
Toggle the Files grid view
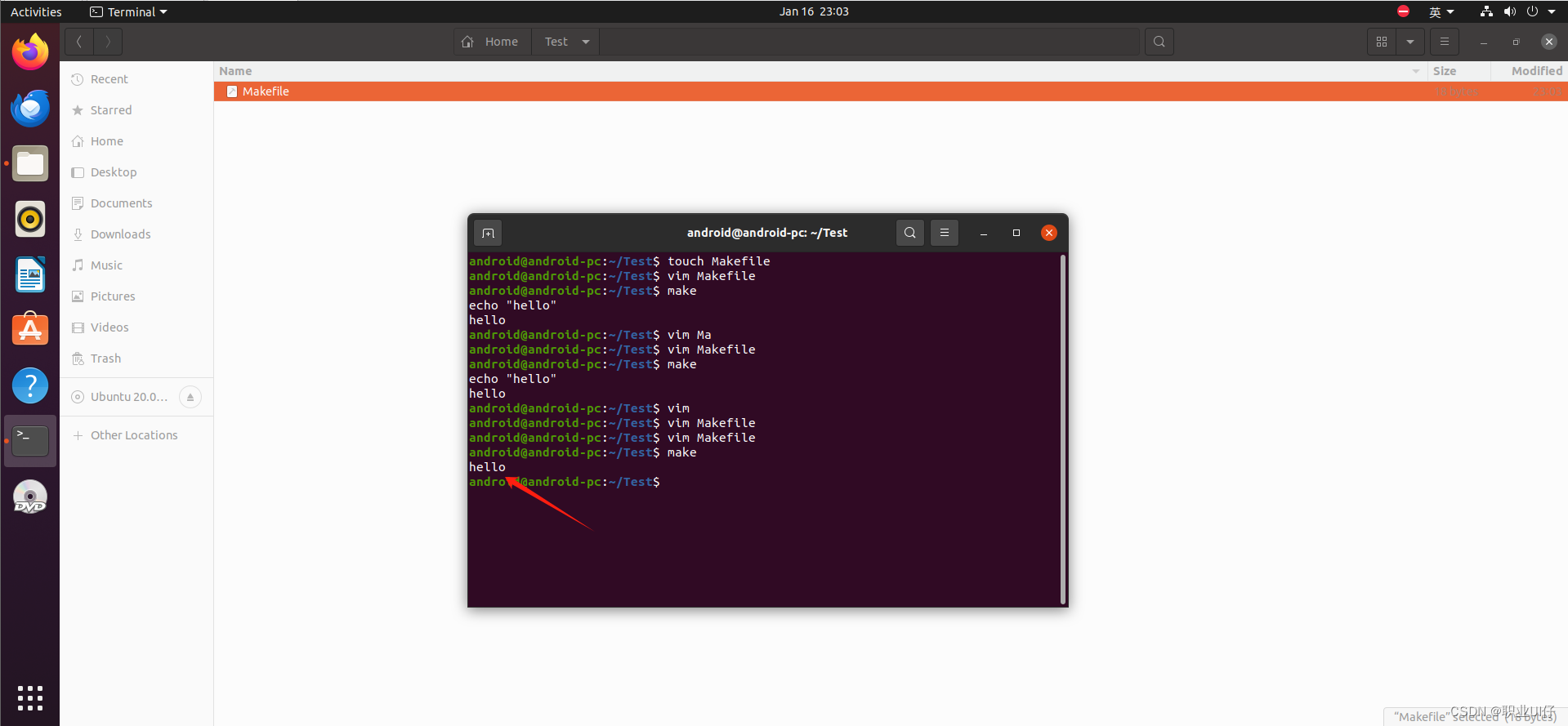[1382, 42]
